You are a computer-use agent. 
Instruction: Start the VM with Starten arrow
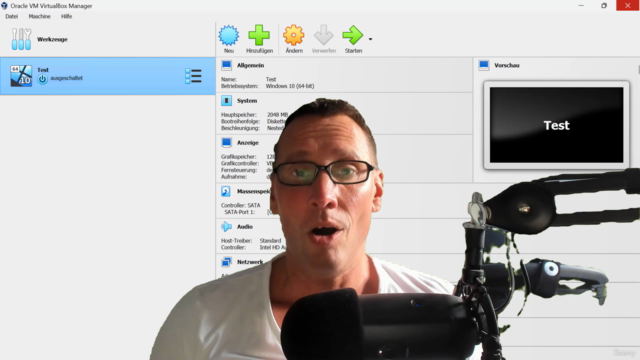[x=353, y=35]
